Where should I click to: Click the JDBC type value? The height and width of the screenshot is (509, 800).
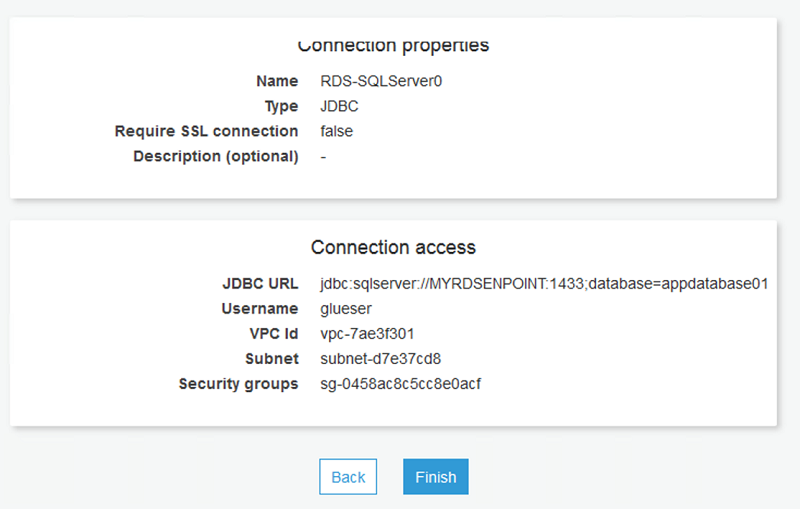click(339, 106)
